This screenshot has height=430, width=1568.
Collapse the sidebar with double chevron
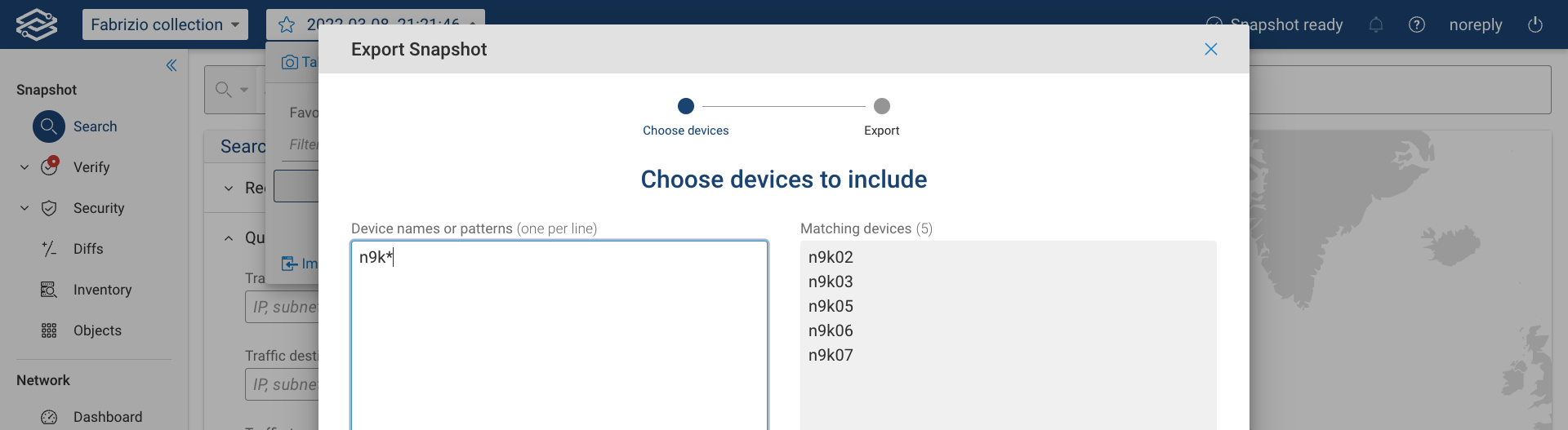pyautogui.click(x=171, y=65)
